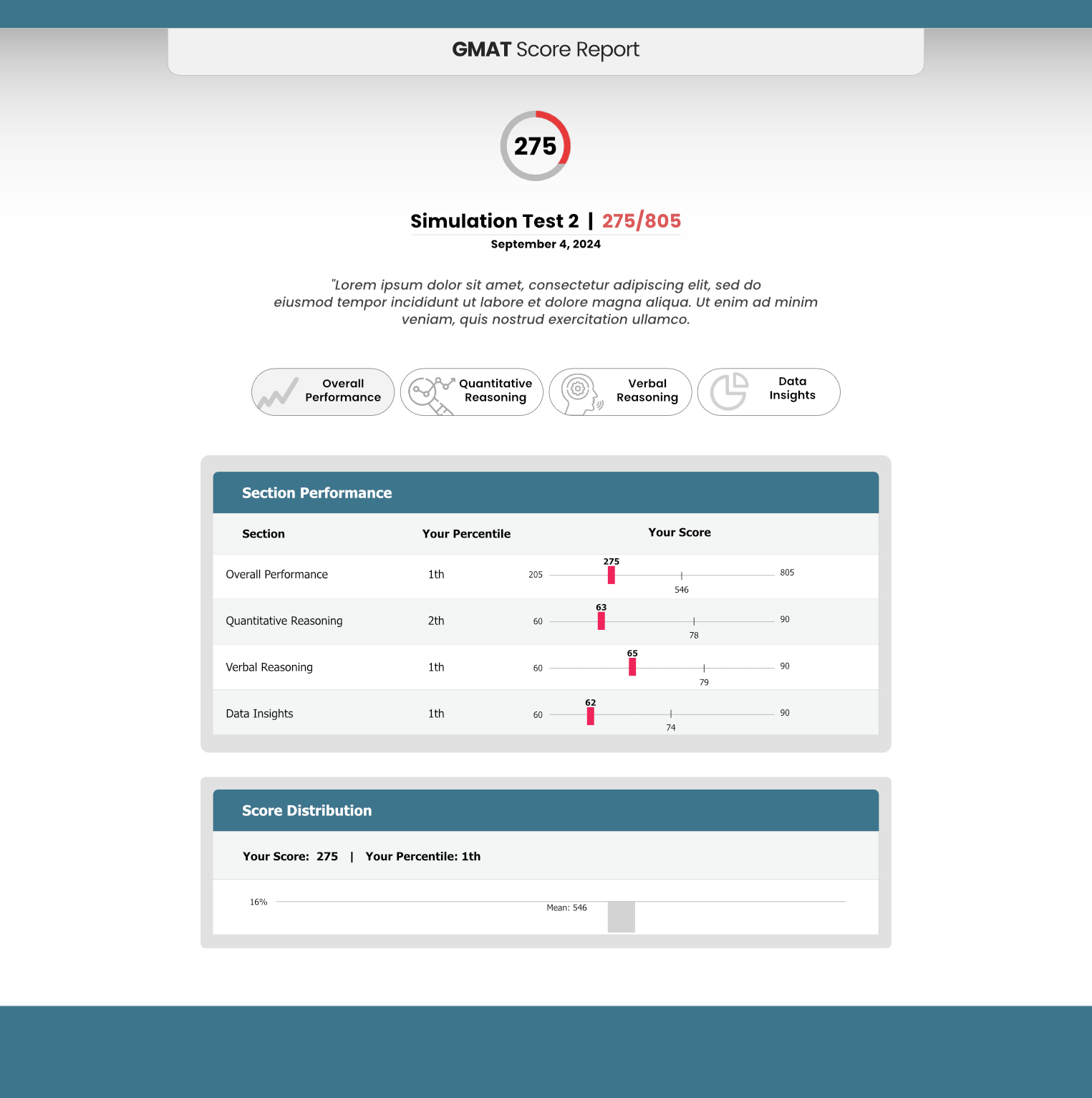
Task: Click the Mean: 546 chart label
Action: coord(566,908)
